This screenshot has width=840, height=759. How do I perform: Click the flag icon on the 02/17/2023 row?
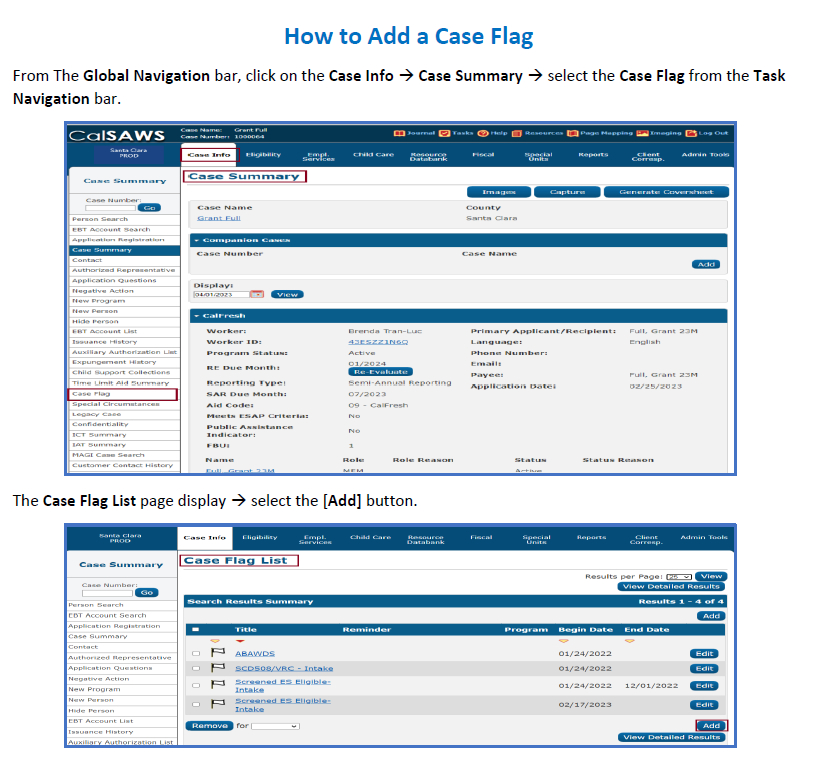click(x=218, y=704)
